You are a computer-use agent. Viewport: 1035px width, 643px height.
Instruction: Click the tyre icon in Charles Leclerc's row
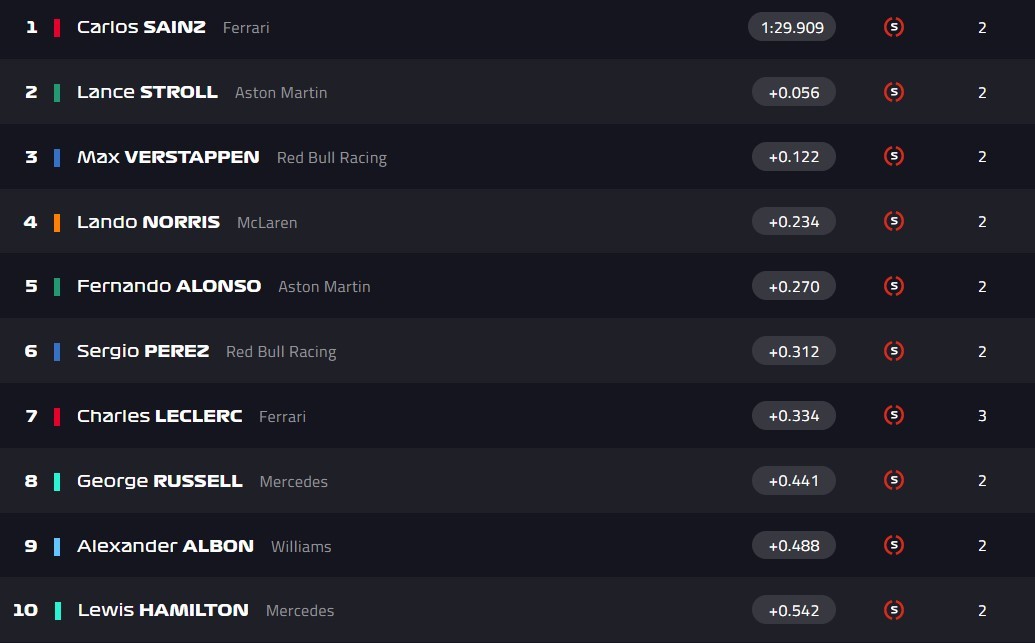(x=894, y=415)
